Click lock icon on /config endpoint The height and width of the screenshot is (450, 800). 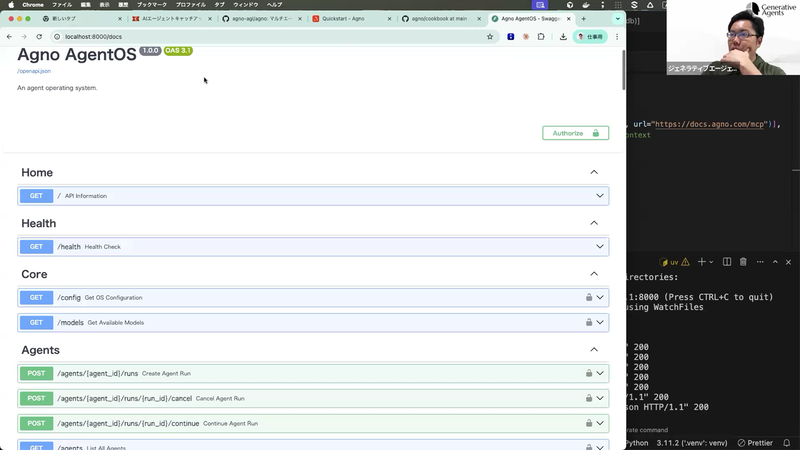coord(589,297)
